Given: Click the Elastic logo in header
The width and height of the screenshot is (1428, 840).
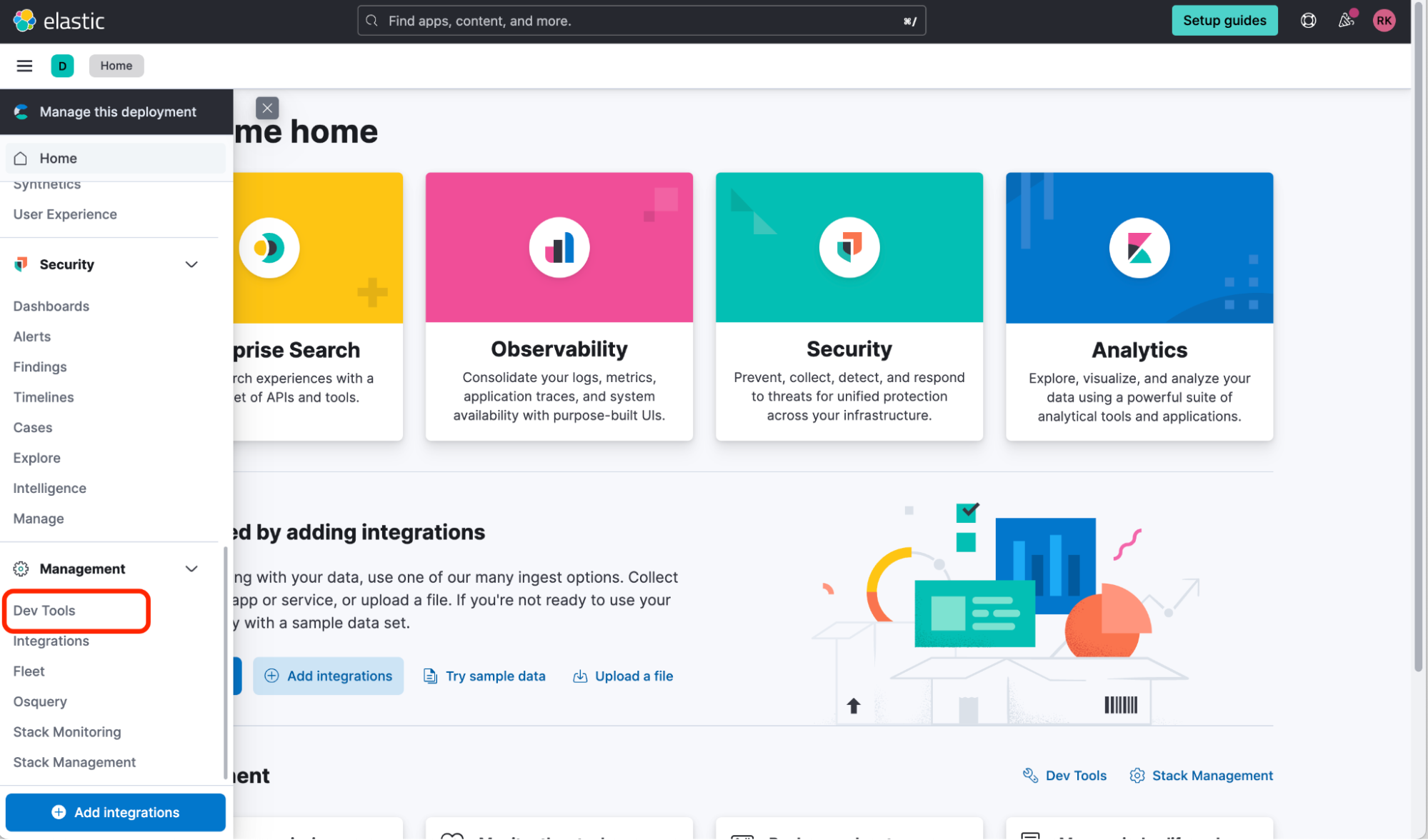Looking at the screenshot, I should (59, 21).
